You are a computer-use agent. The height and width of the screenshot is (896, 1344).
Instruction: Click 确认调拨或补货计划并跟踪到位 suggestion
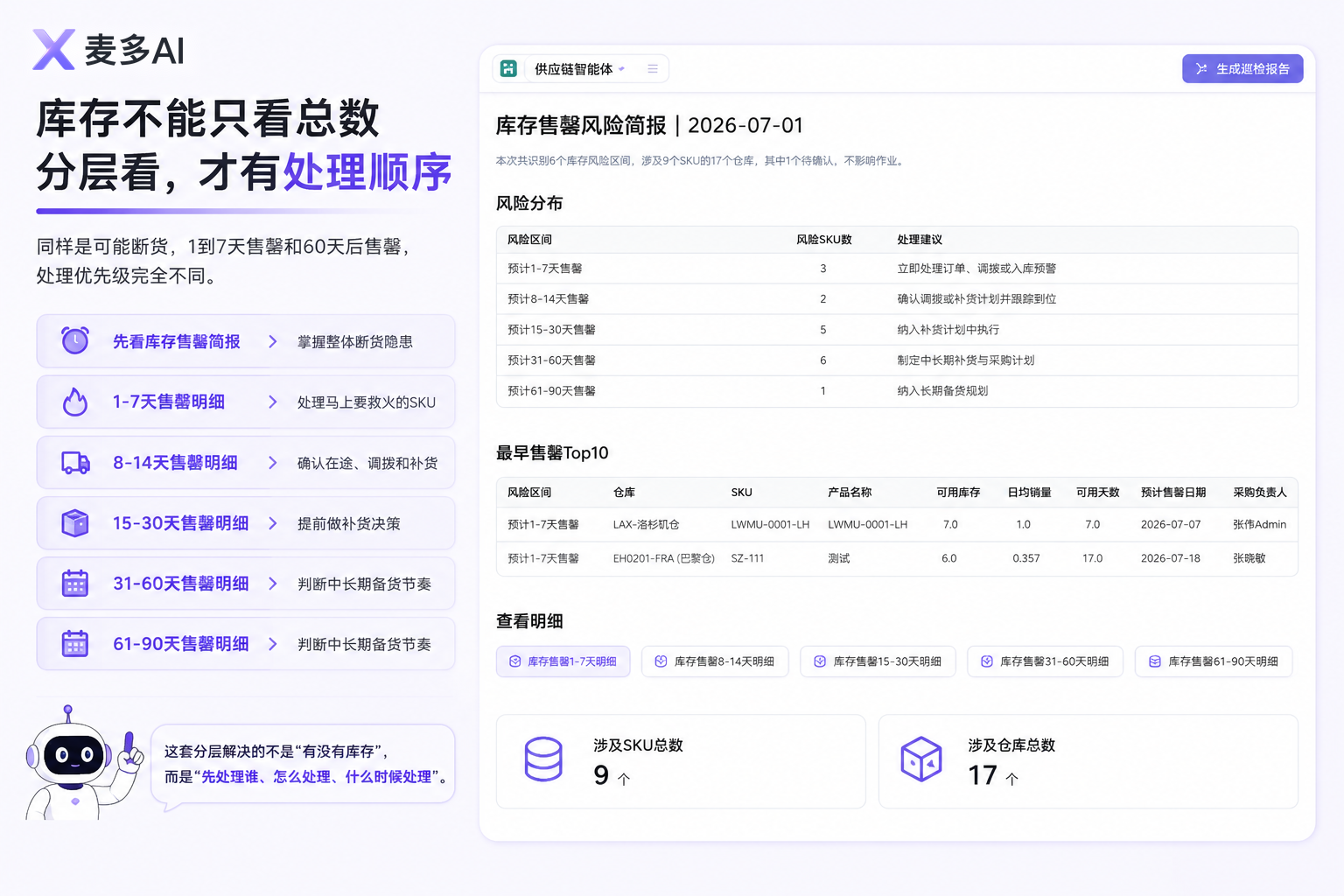pyautogui.click(x=976, y=299)
